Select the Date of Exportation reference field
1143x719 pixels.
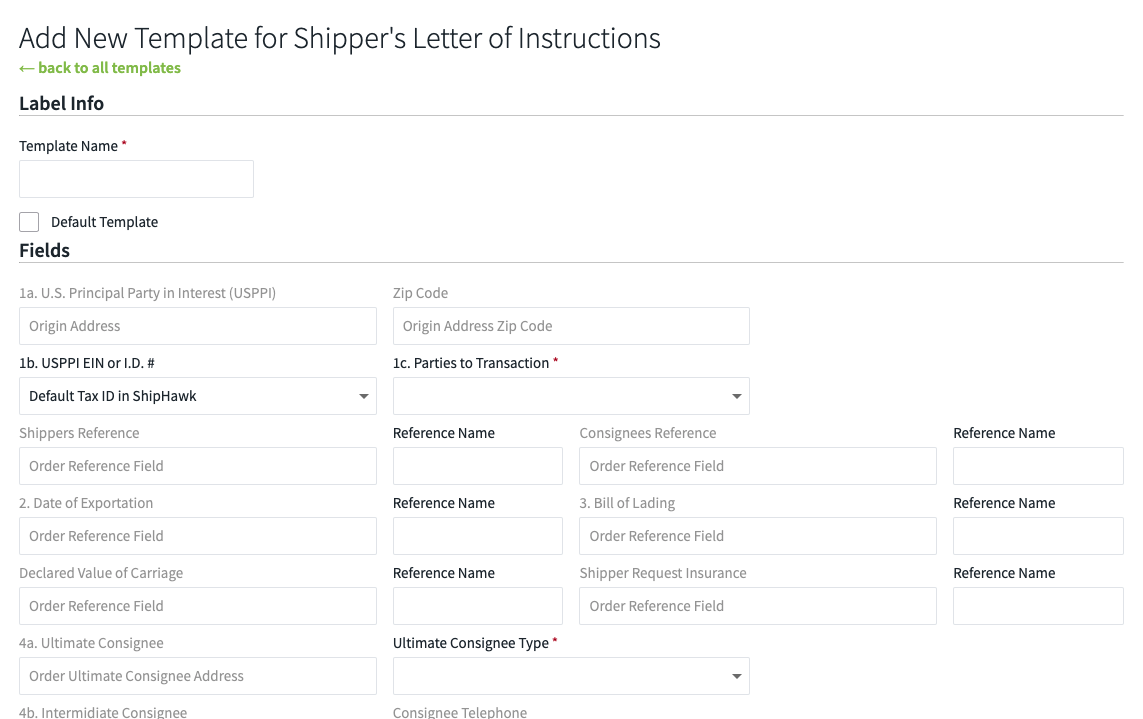197,536
